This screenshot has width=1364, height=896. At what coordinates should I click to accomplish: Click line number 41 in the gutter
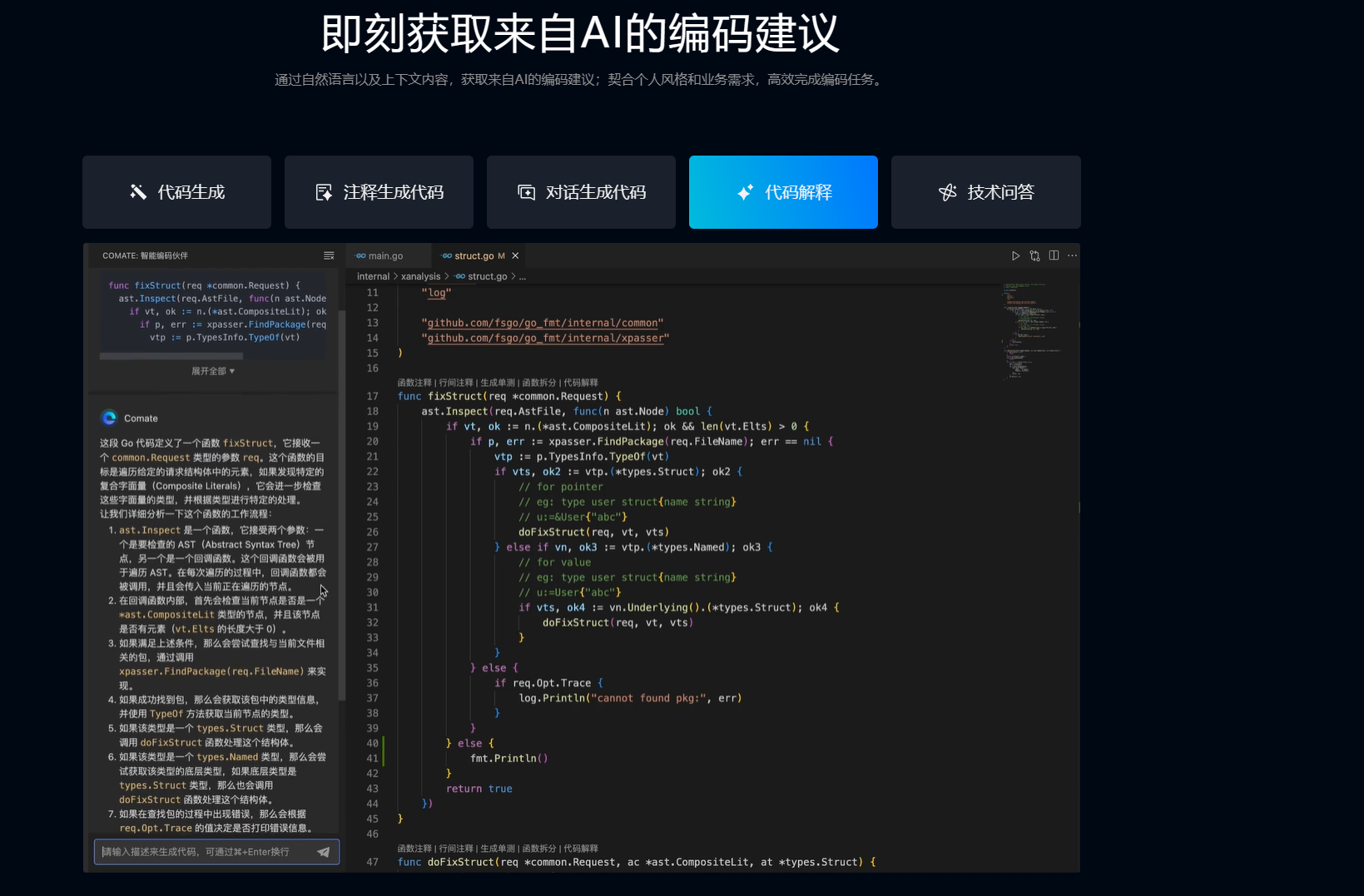click(x=373, y=758)
